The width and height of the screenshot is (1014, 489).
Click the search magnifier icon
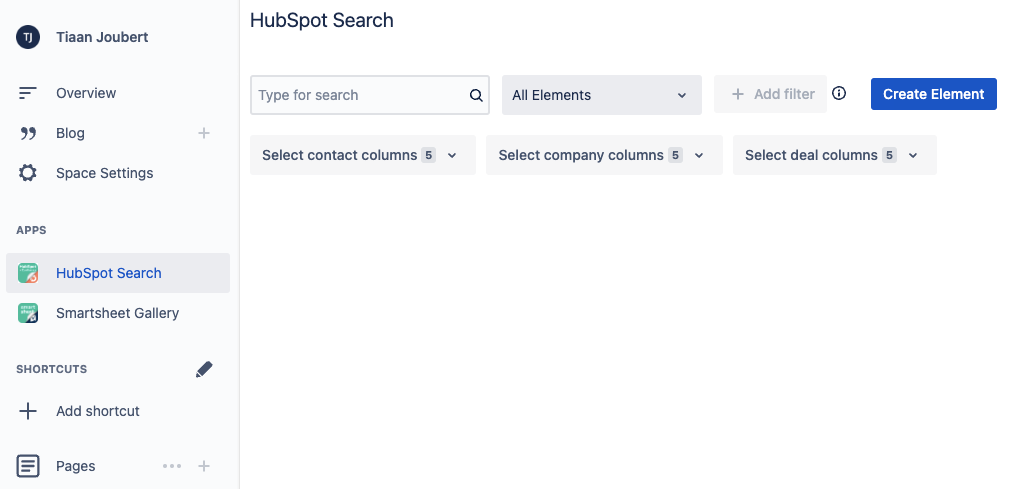coord(476,96)
